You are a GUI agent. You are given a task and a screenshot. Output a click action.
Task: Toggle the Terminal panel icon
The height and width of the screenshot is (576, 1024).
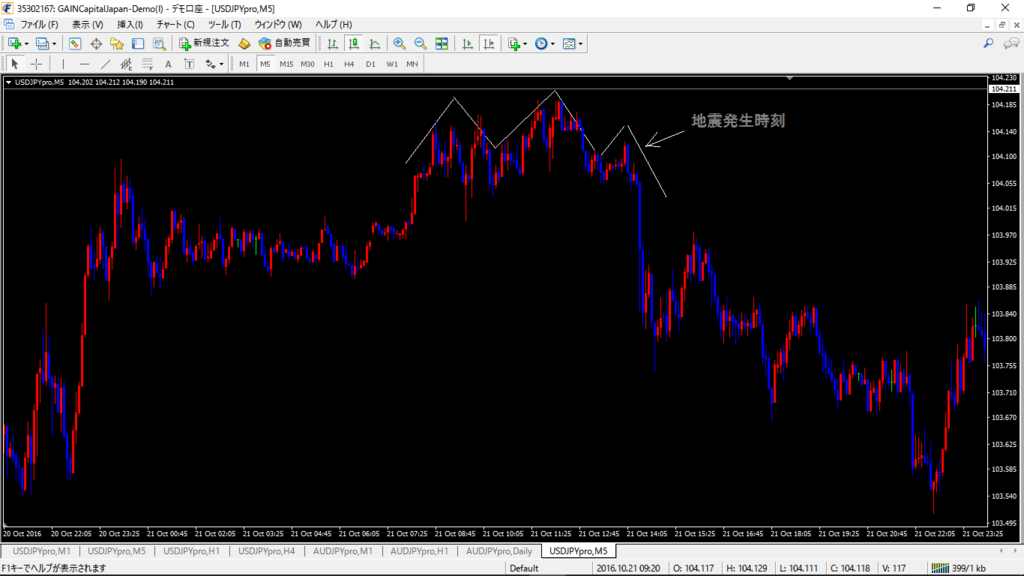pos(138,44)
